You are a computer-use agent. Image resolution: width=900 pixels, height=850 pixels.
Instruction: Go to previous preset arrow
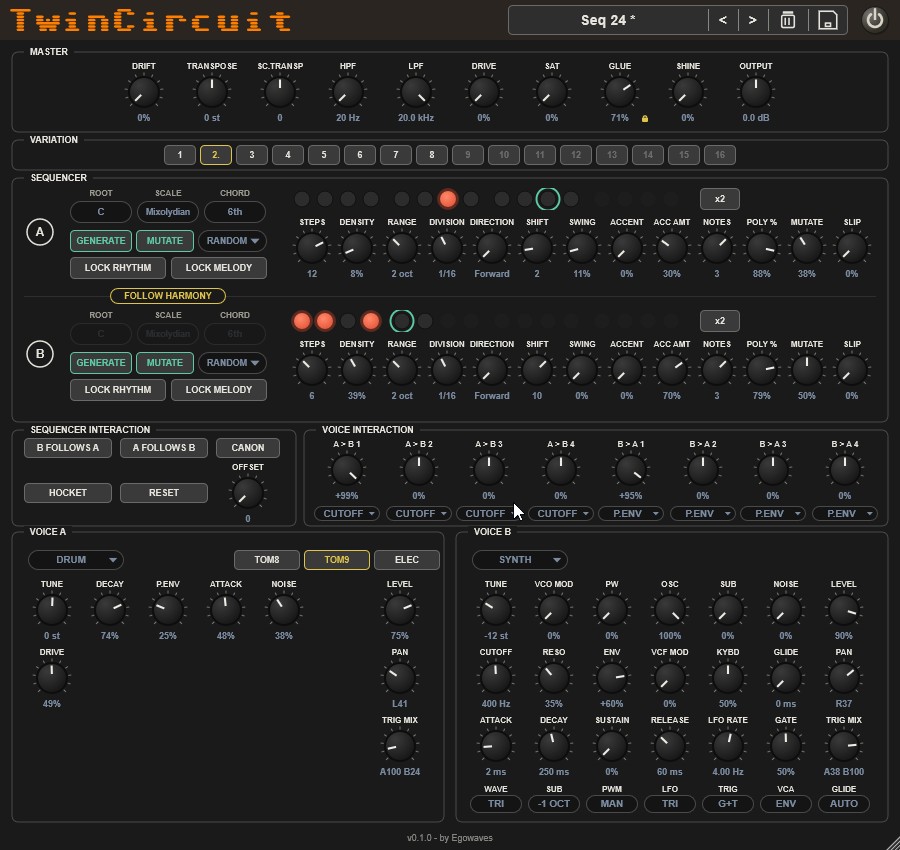[x=723, y=21]
